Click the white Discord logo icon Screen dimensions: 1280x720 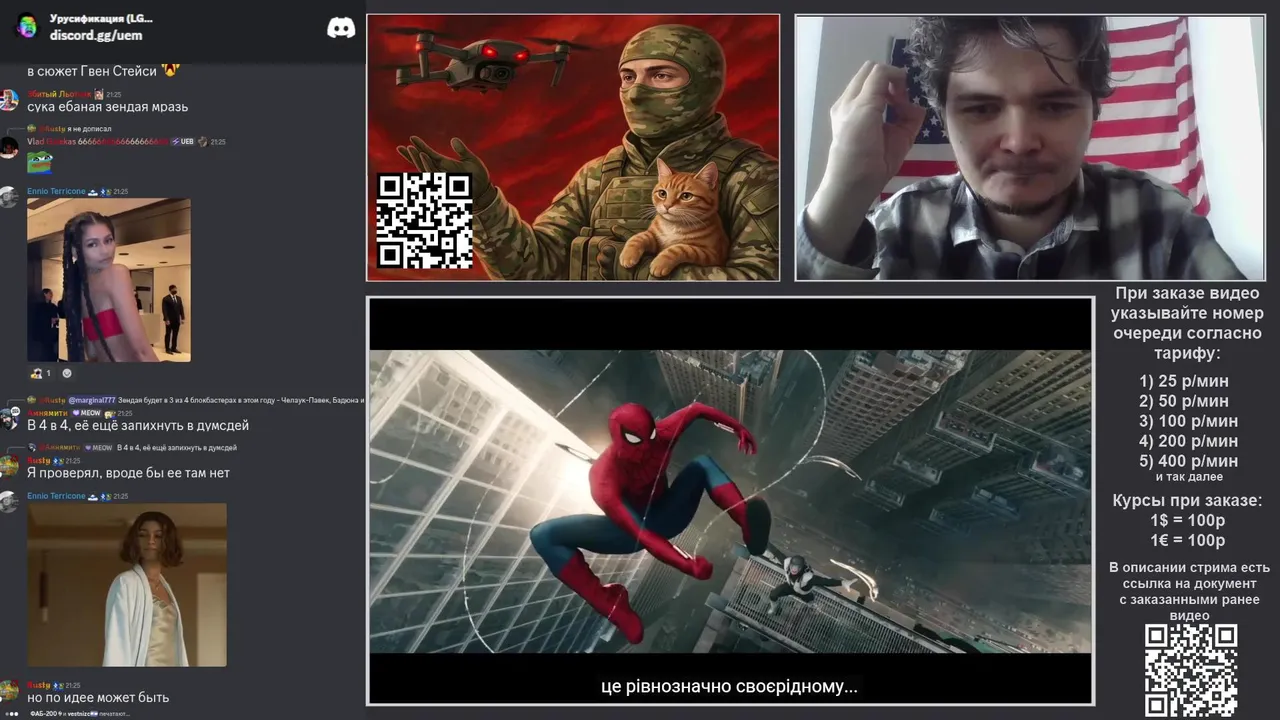[x=341, y=28]
